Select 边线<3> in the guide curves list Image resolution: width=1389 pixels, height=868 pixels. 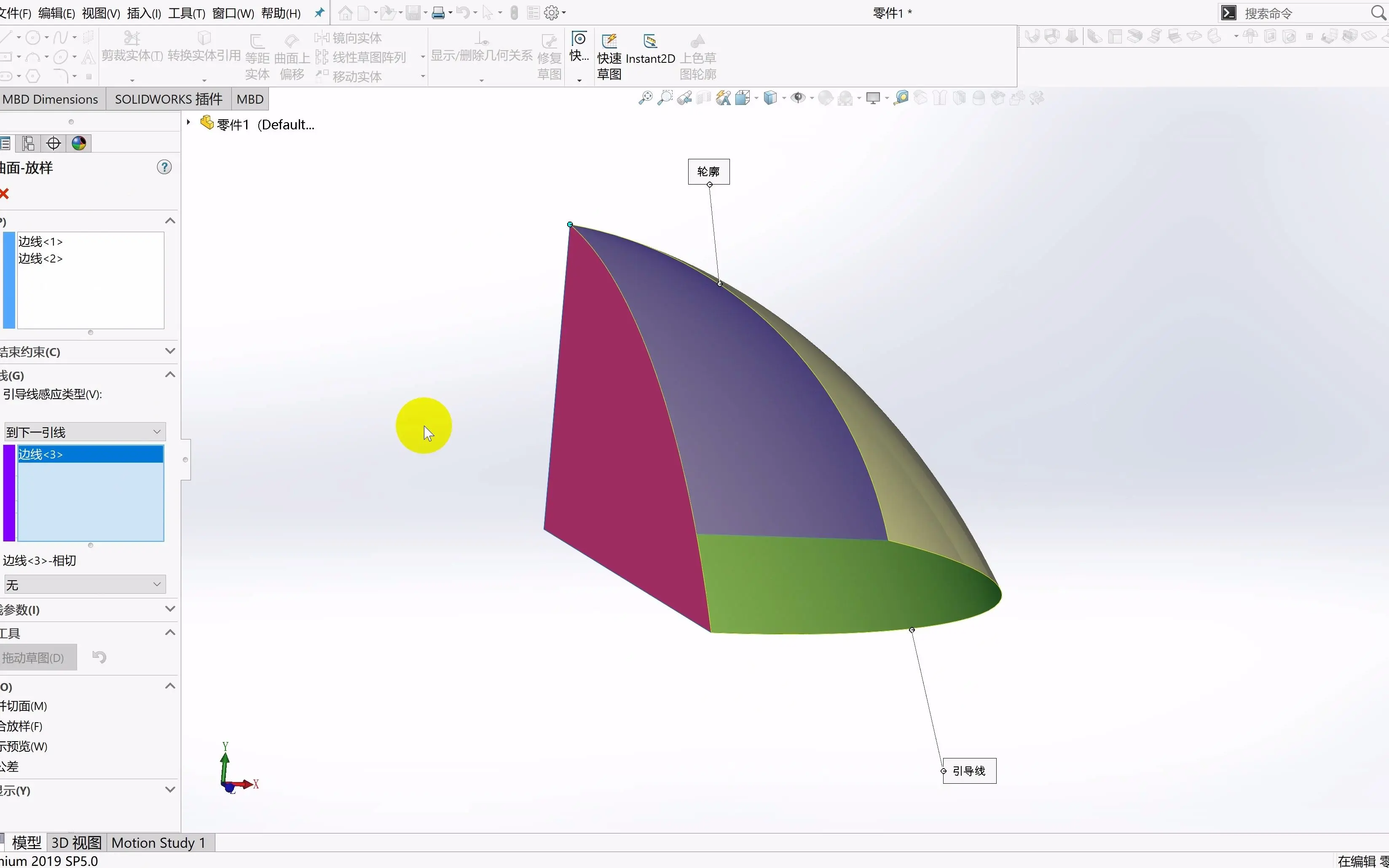tap(91, 454)
